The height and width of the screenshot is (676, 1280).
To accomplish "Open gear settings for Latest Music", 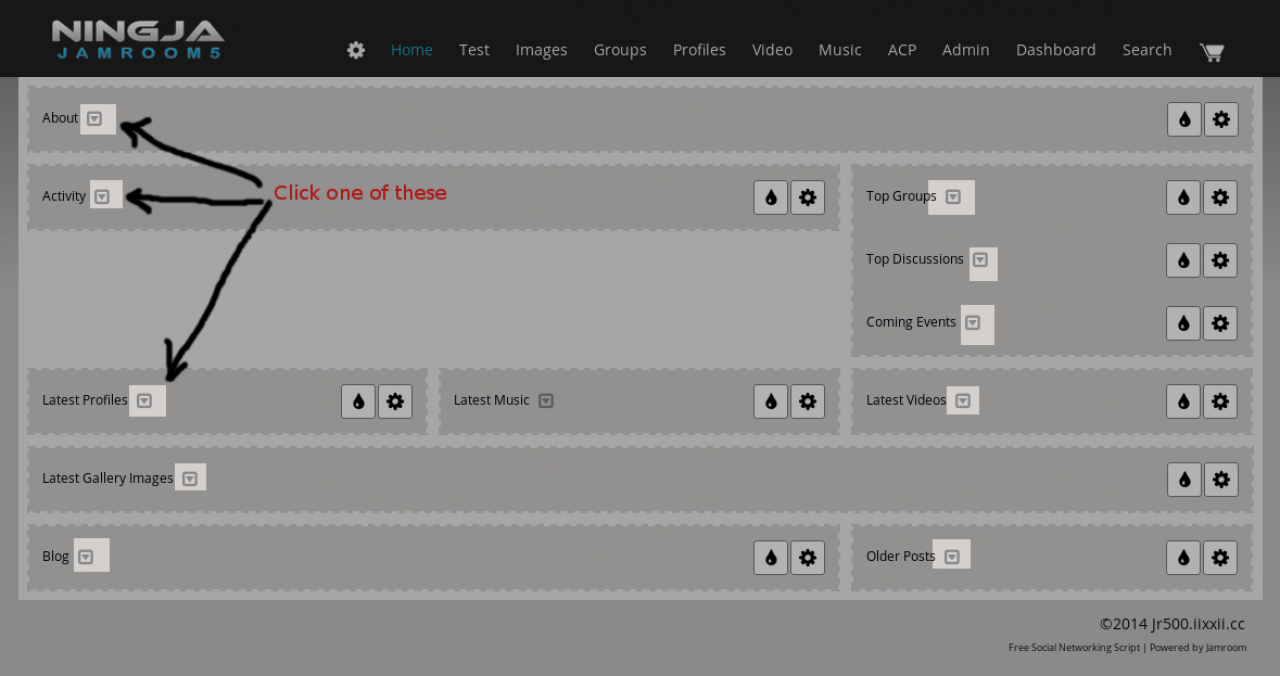I will click(x=807, y=402).
